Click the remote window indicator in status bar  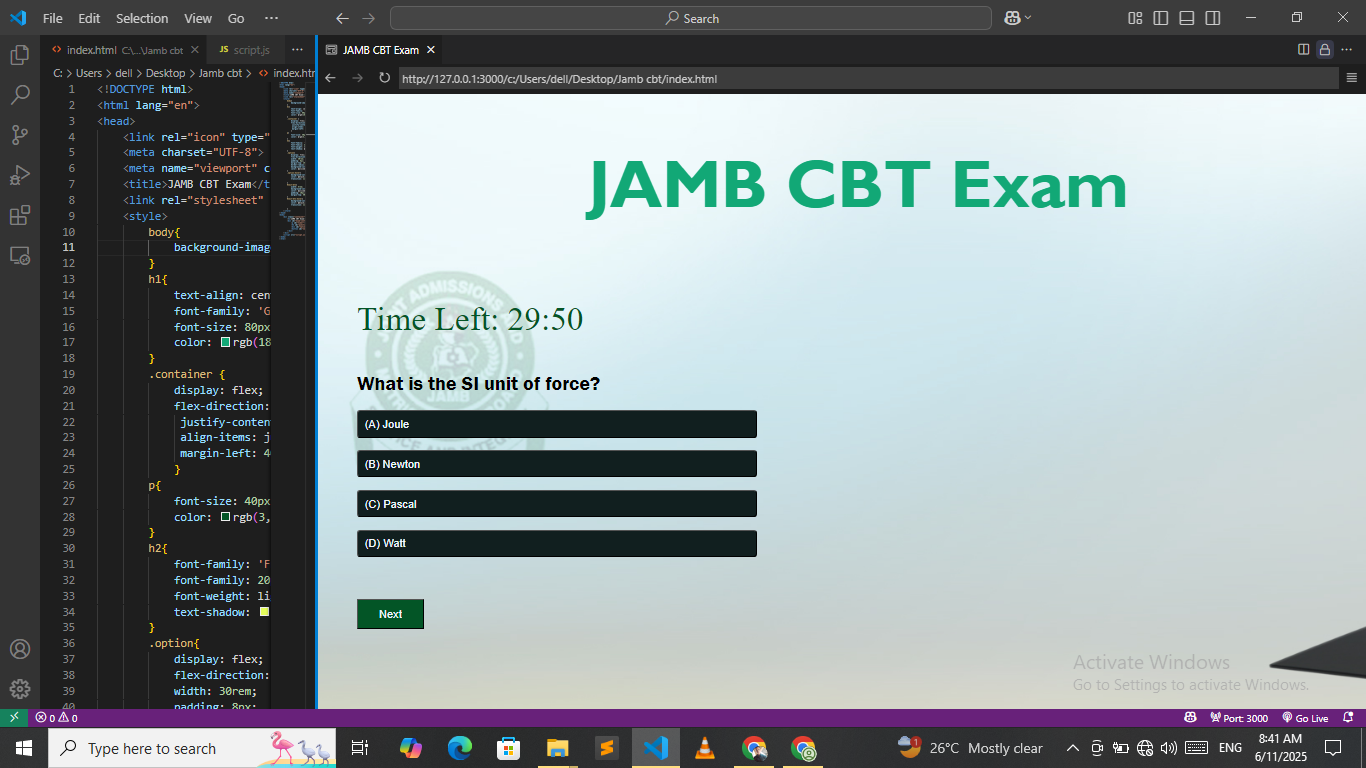(x=13, y=718)
